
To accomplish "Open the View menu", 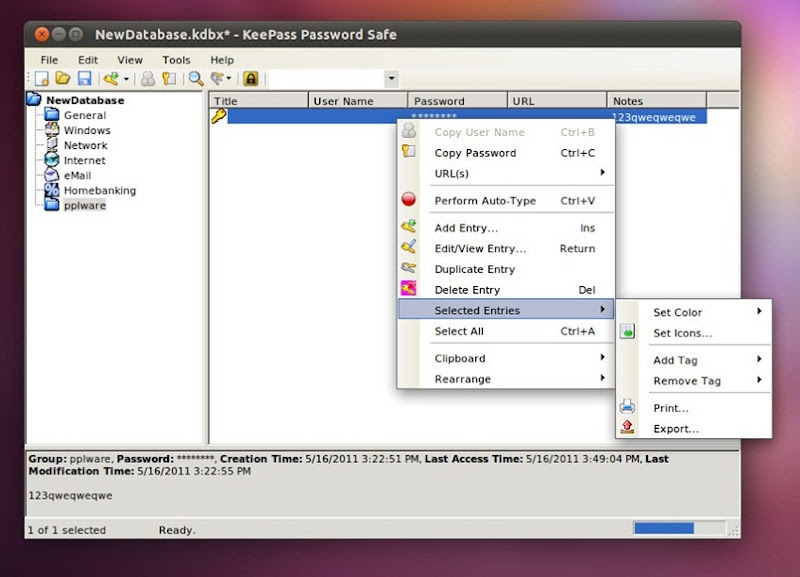I will [x=130, y=60].
